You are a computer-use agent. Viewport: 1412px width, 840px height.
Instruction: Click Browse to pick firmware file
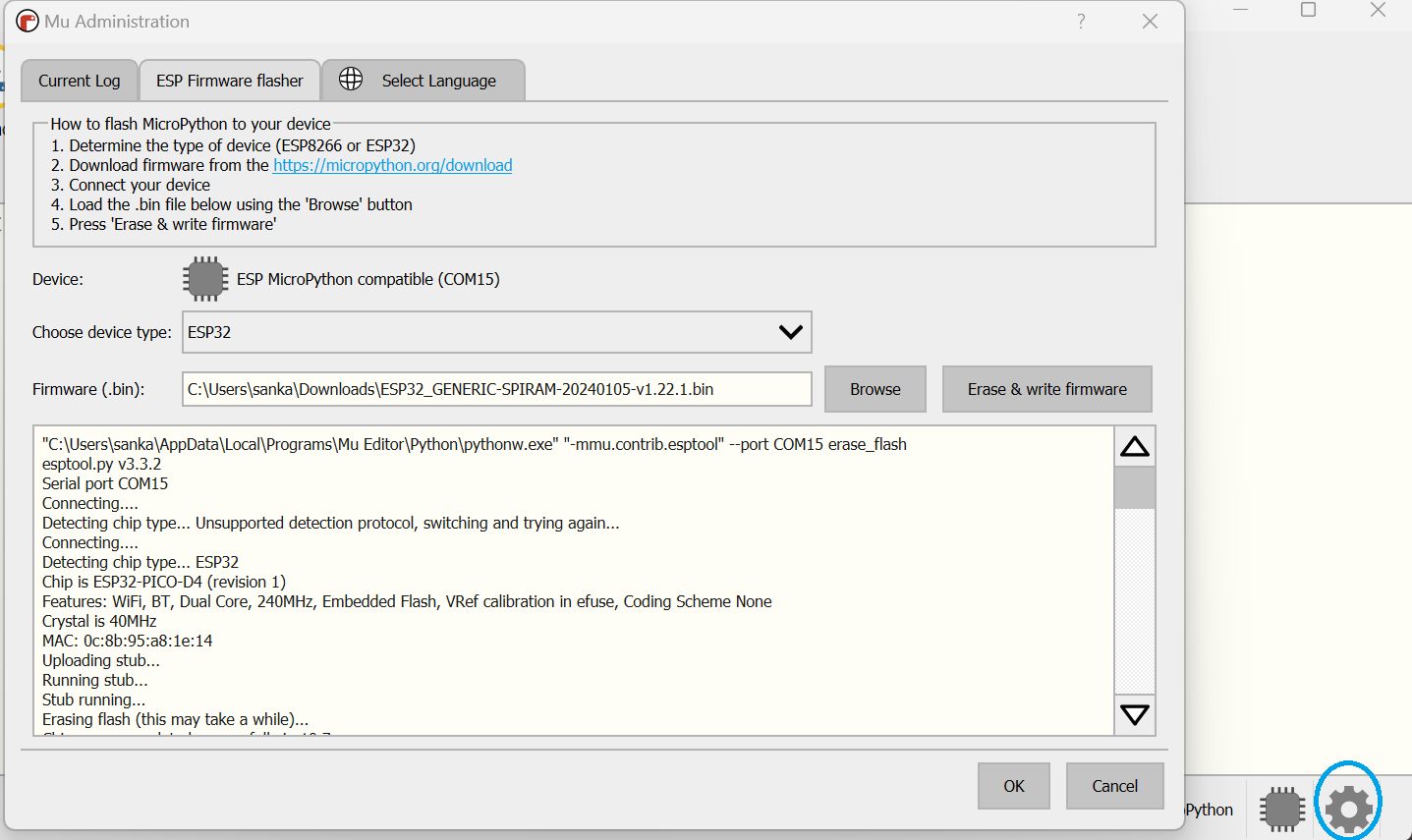pyautogui.click(x=875, y=389)
